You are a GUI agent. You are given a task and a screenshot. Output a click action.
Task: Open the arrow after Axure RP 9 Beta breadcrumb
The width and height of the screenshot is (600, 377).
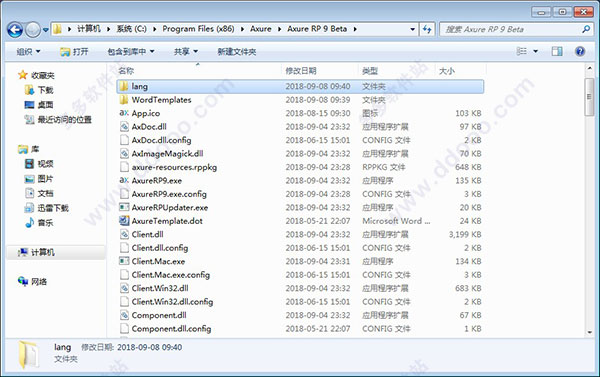tap(355, 29)
